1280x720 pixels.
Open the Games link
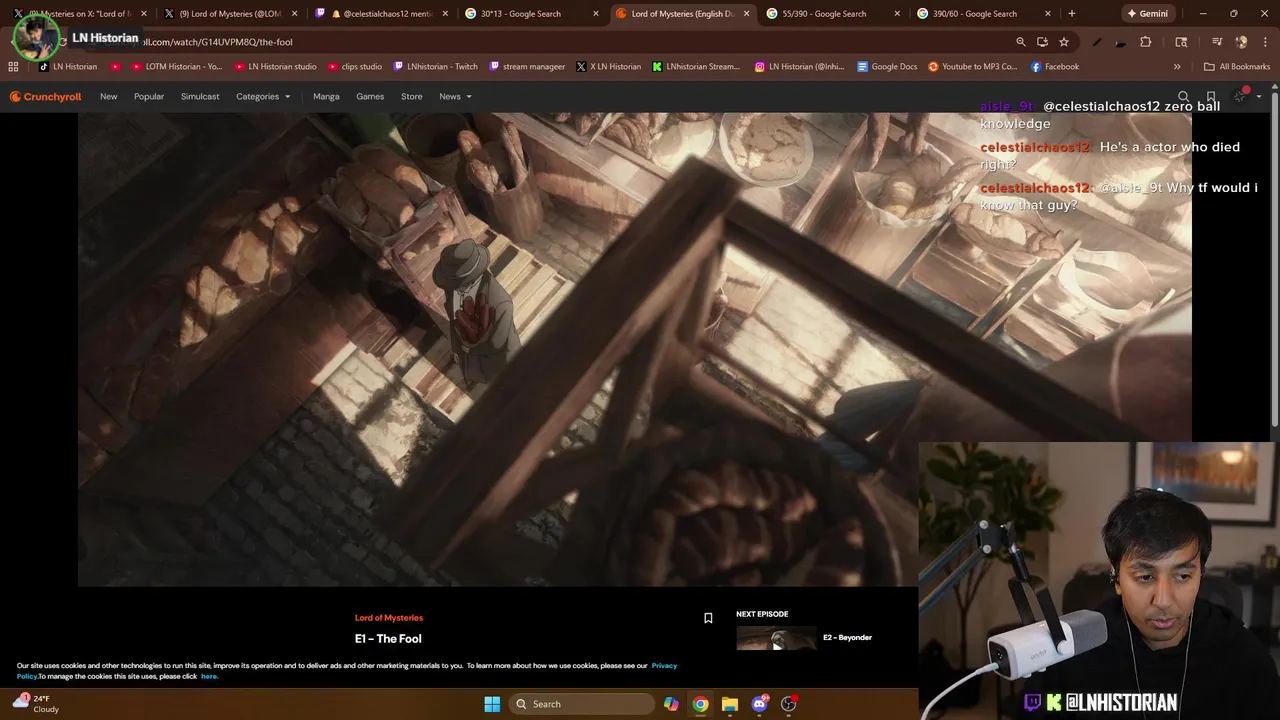pyautogui.click(x=370, y=97)
